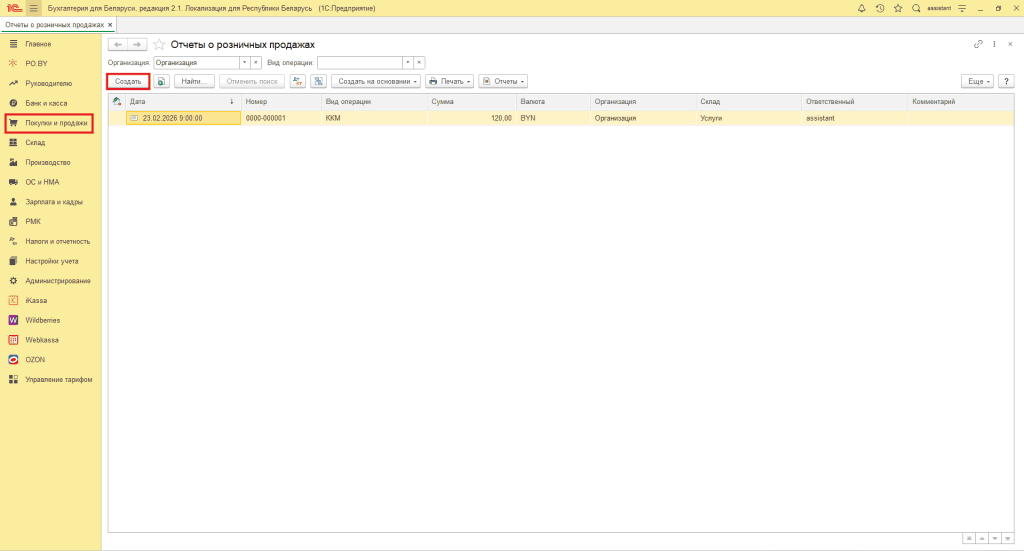Expand the Организация filter dropdown
1024x551 pixels.
tap(243, 62)
